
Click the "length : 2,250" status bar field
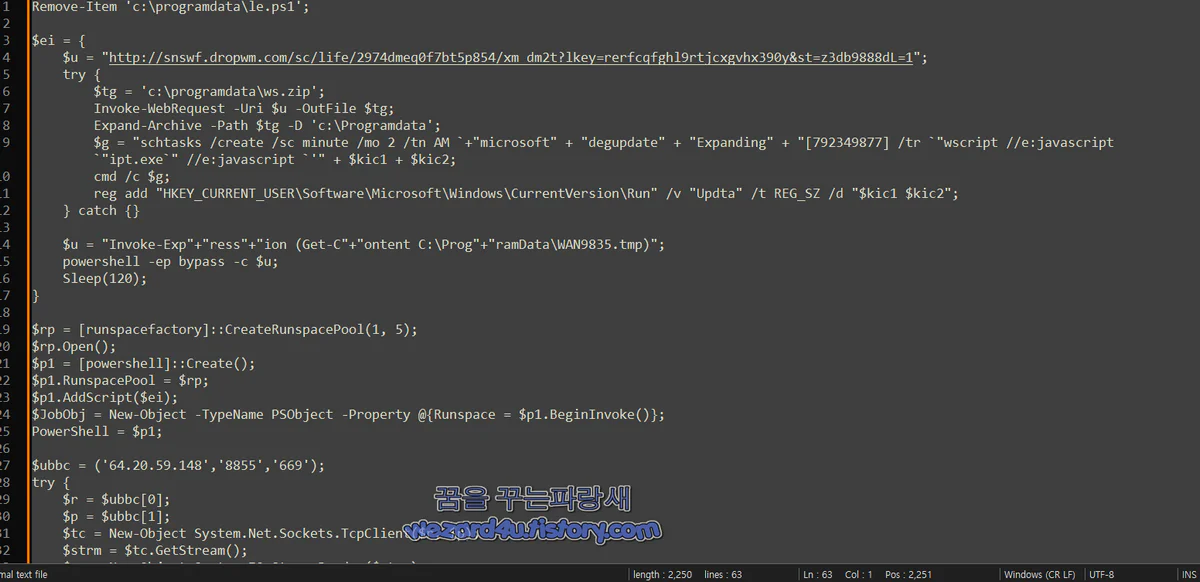coord(662,574)
